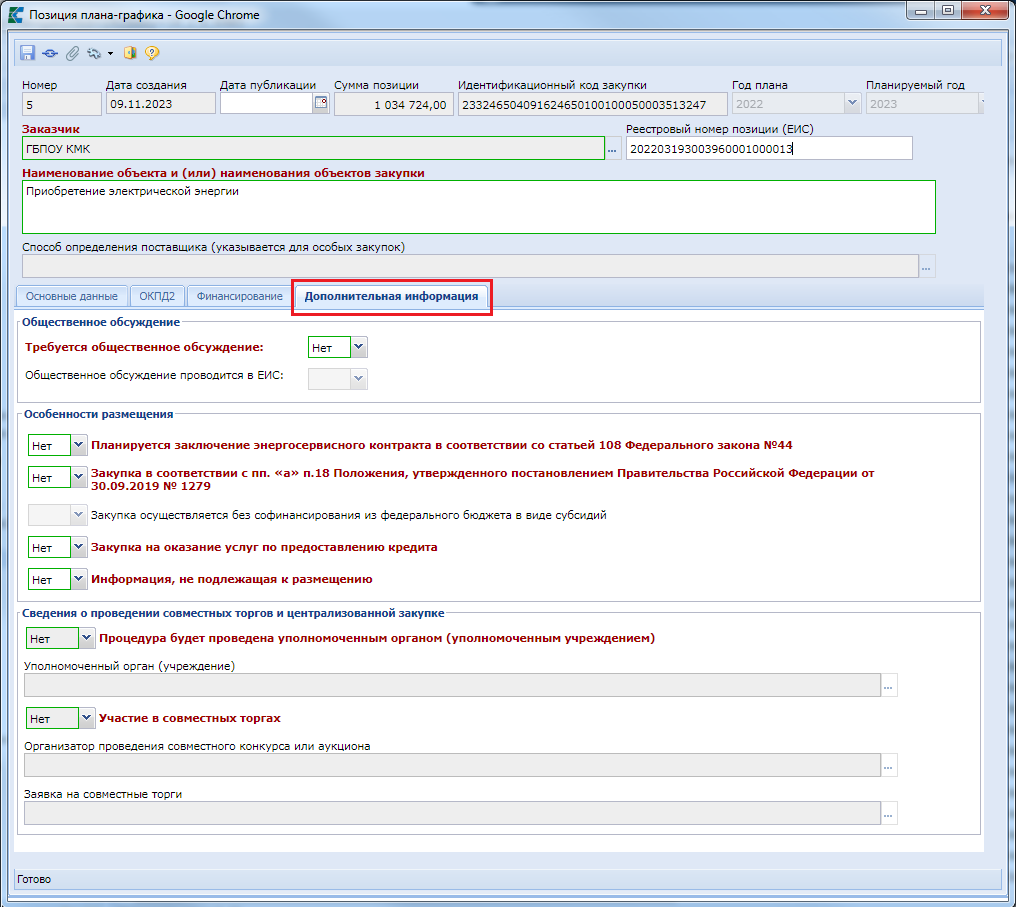Switch to the Основные данные tab
Screen dimensions: 1016x907
point(72,296)
